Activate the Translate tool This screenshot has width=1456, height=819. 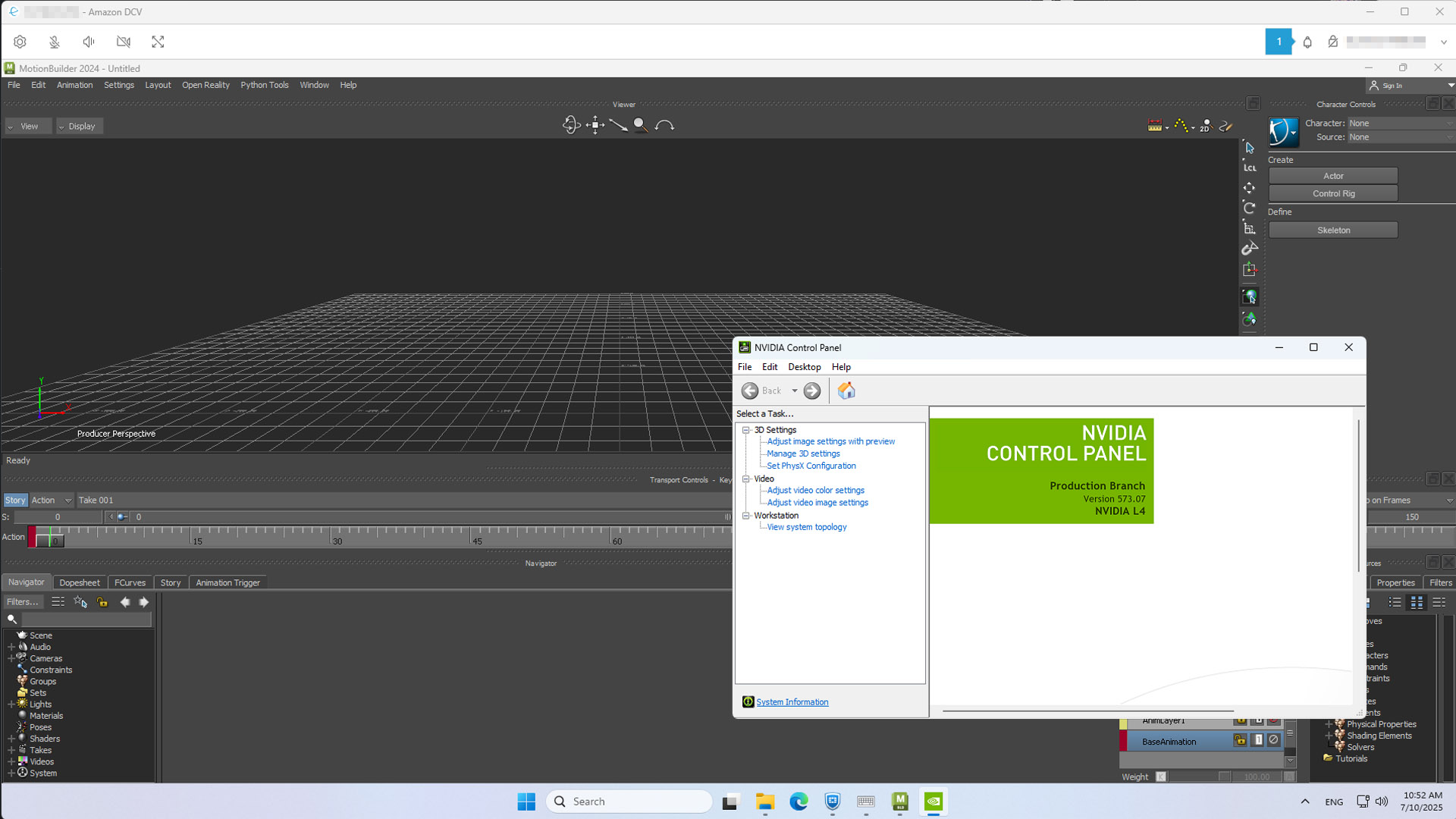tap(1250, 187)
